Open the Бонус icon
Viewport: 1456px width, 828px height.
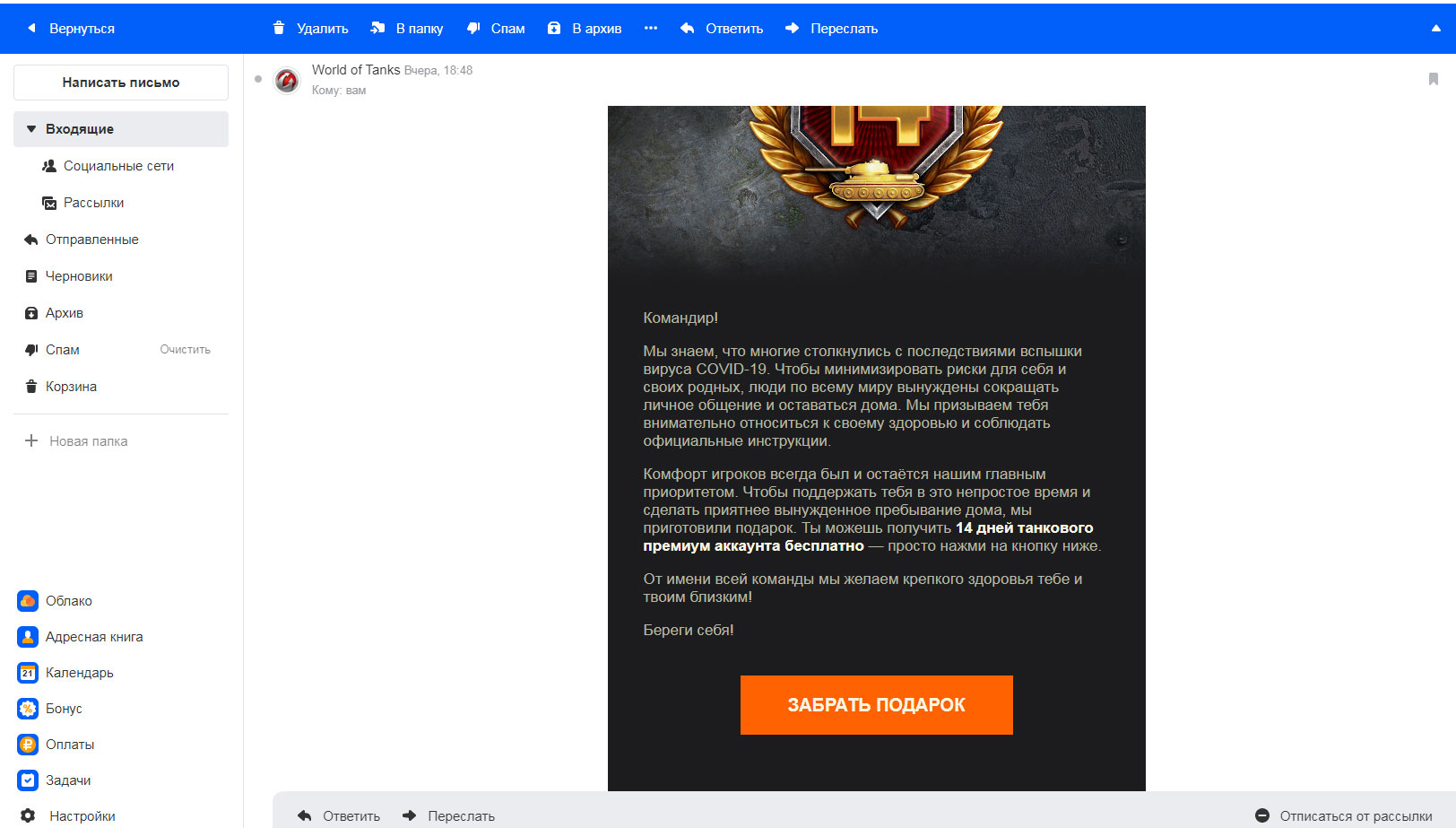pos(28,708)
